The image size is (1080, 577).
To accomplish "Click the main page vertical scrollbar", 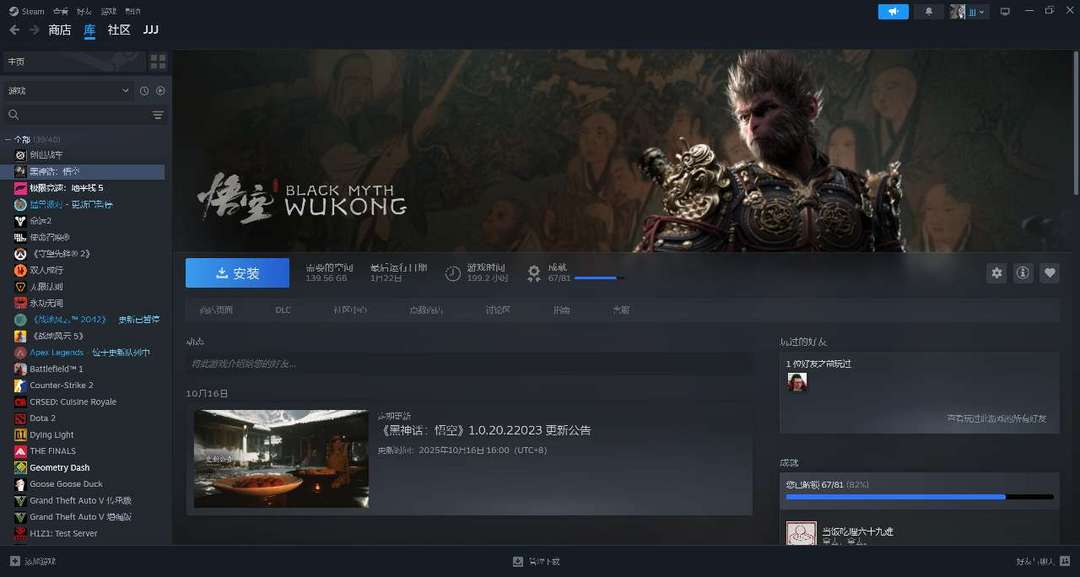I will pos(1076,123).
